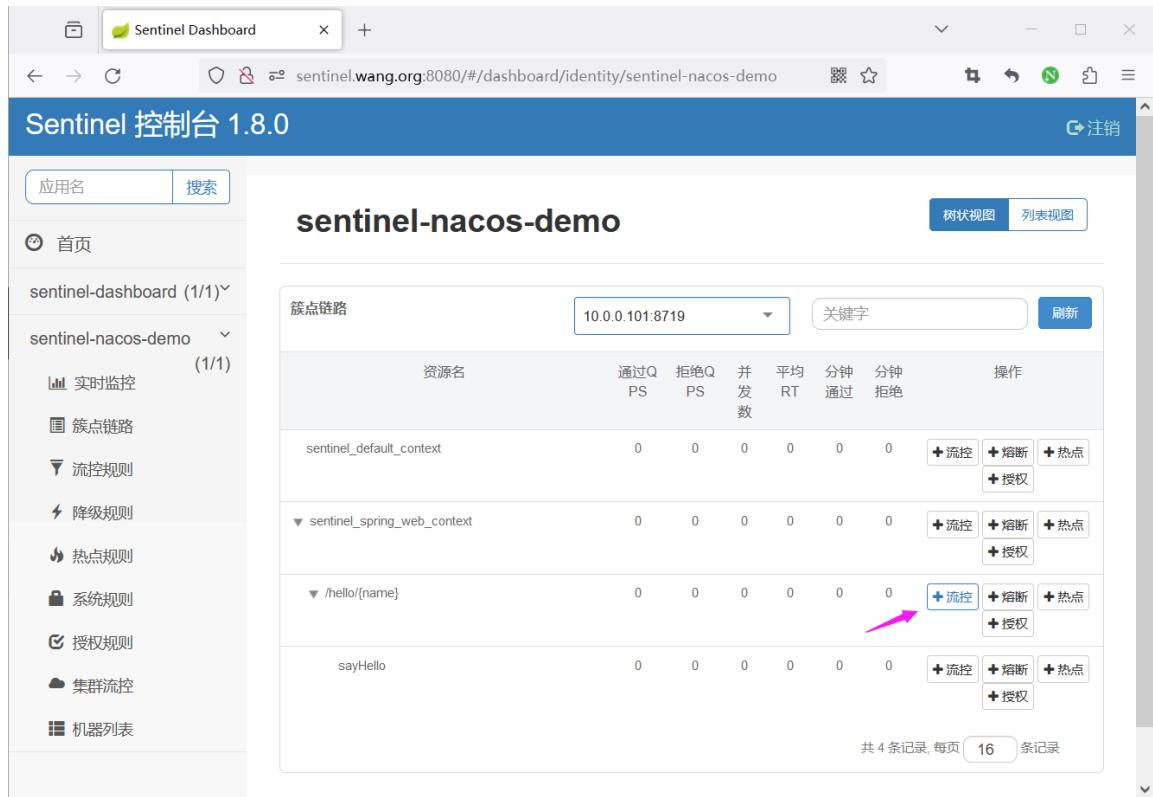This screenshot has width=1153, height=797.
Task: Collapse sentinel_spring_web_context tree node
Action: point(298,522)
